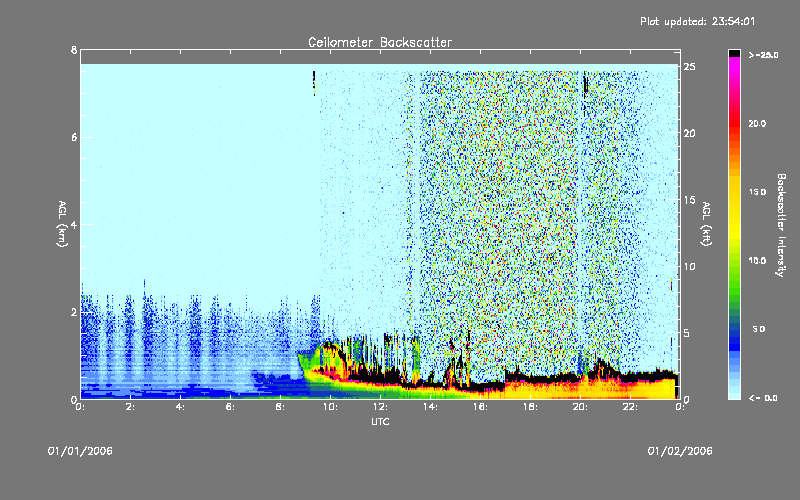Image resolution: width=800 pixels, height=500 pixels.
Task: Click the 15 tick on kft axis
Action: (690, 200)
